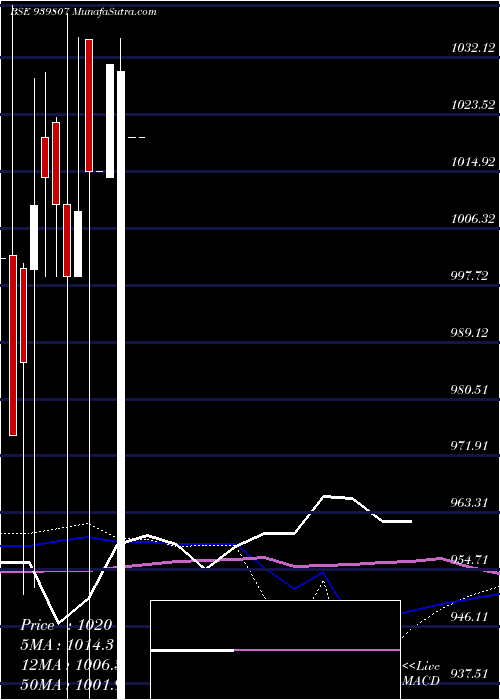Click the 1014.92 price axis label
This screenshot has width=500, height=700.
tap(473, 162)
